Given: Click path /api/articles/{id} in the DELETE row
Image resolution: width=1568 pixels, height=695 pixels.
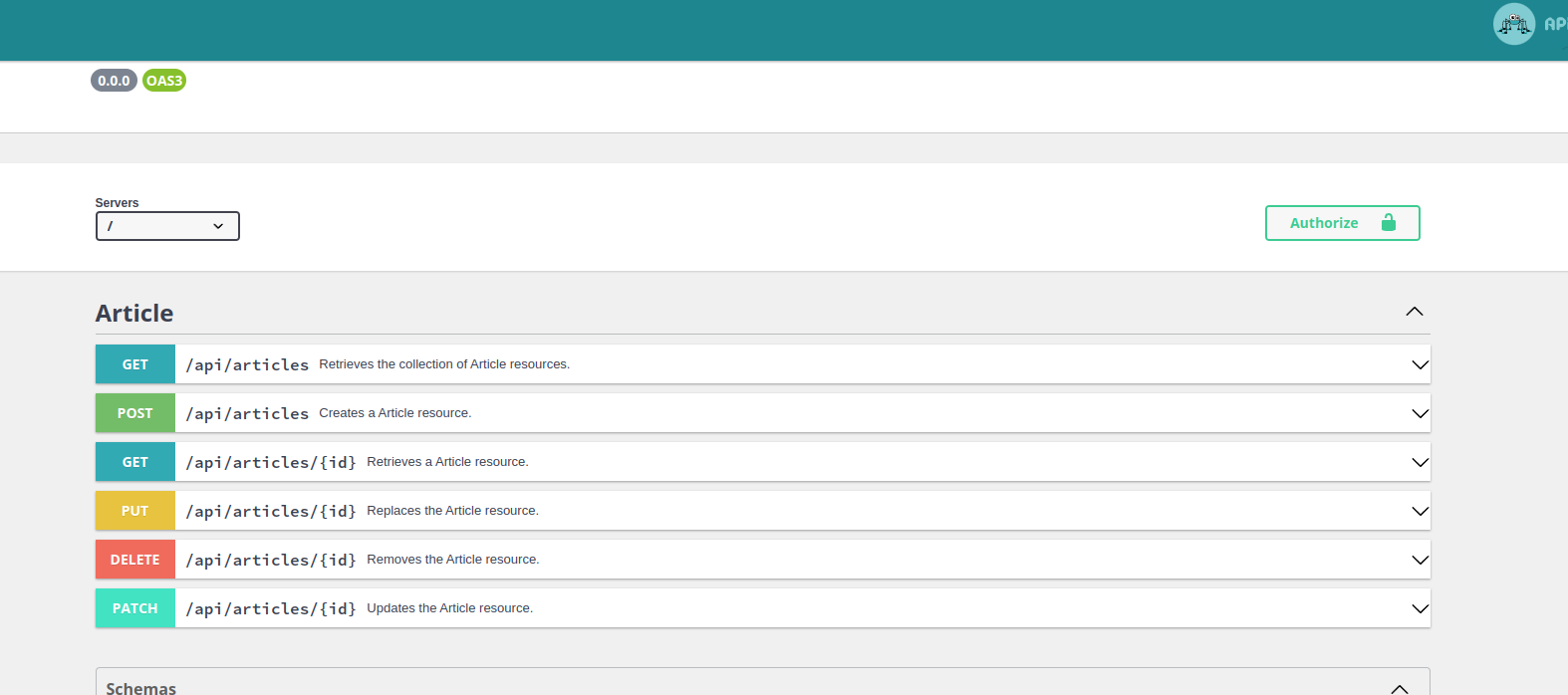Looking at the screenshot, I should [x=271, y=560].
